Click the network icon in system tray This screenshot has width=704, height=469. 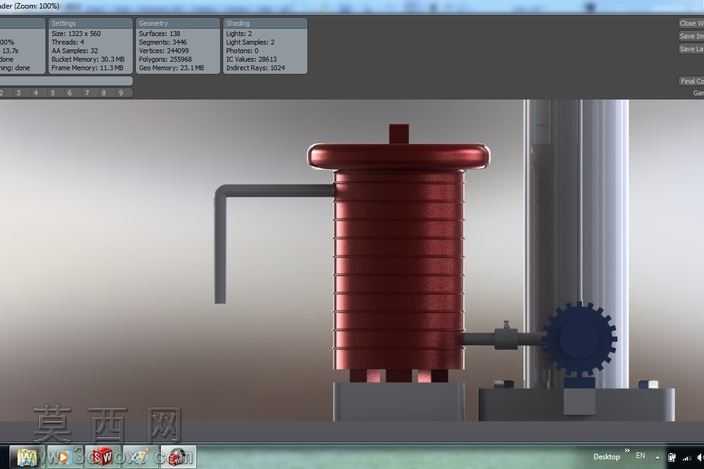(x=672, y=457)
